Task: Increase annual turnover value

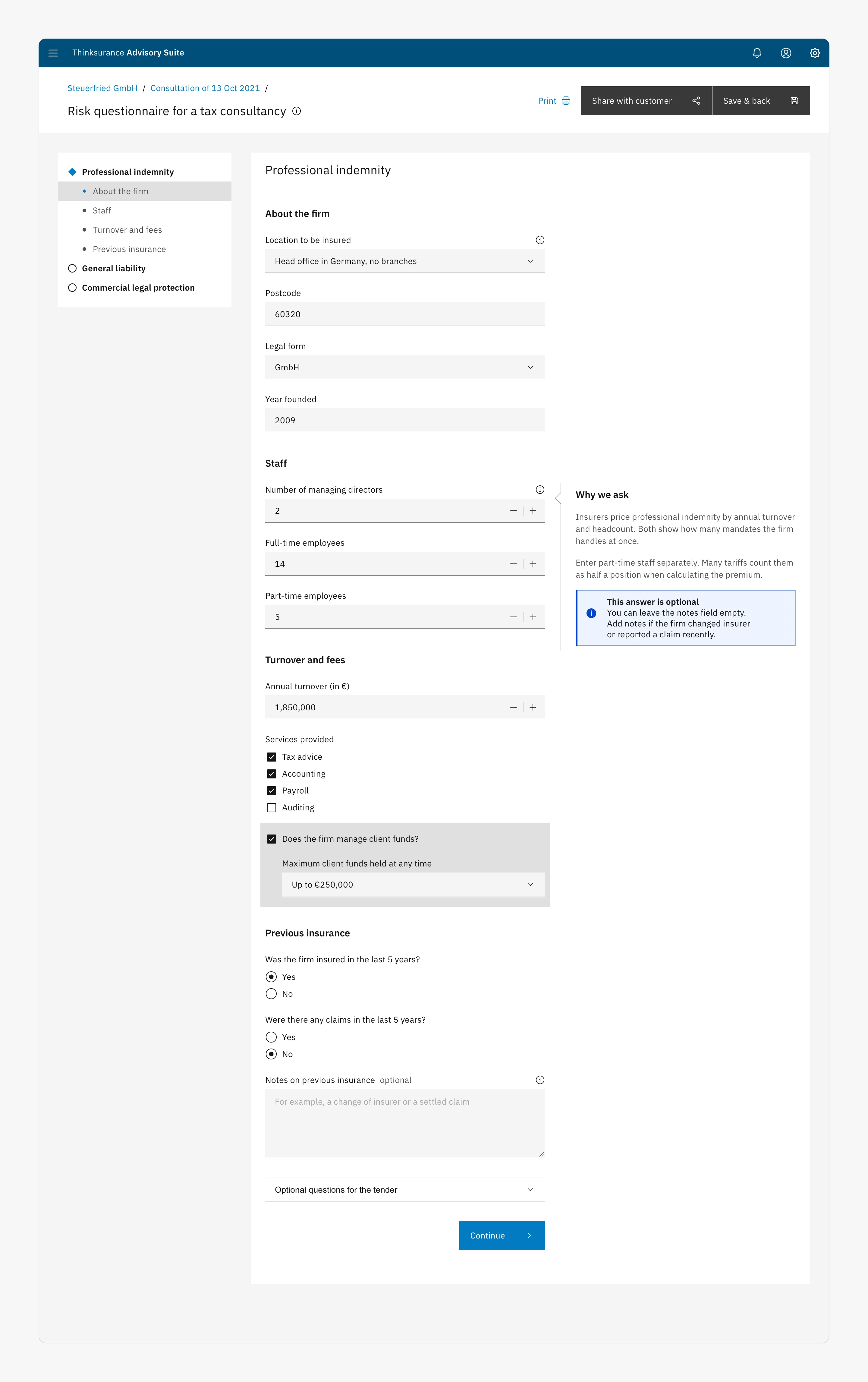Action: point(533,707)
